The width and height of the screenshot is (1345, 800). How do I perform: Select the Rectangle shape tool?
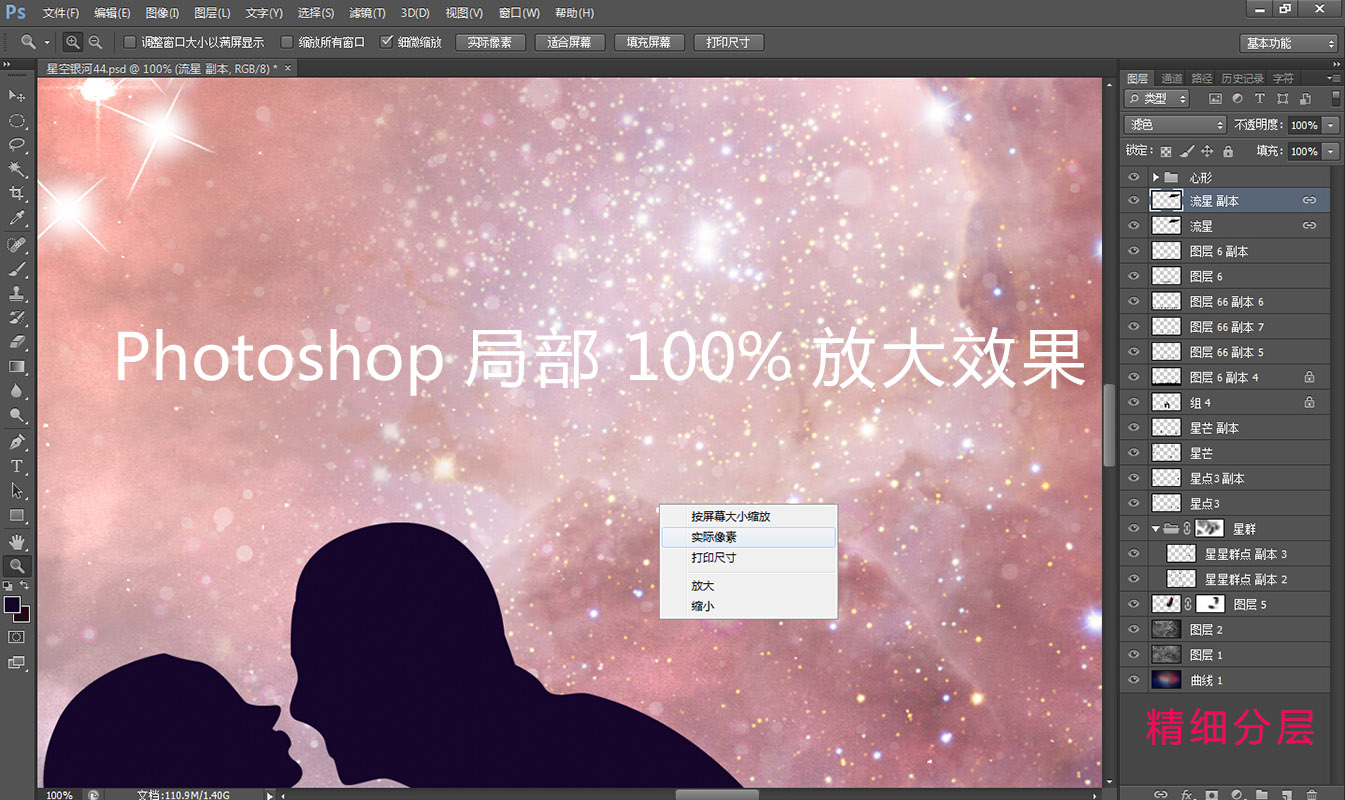click(x=17, y=515)
